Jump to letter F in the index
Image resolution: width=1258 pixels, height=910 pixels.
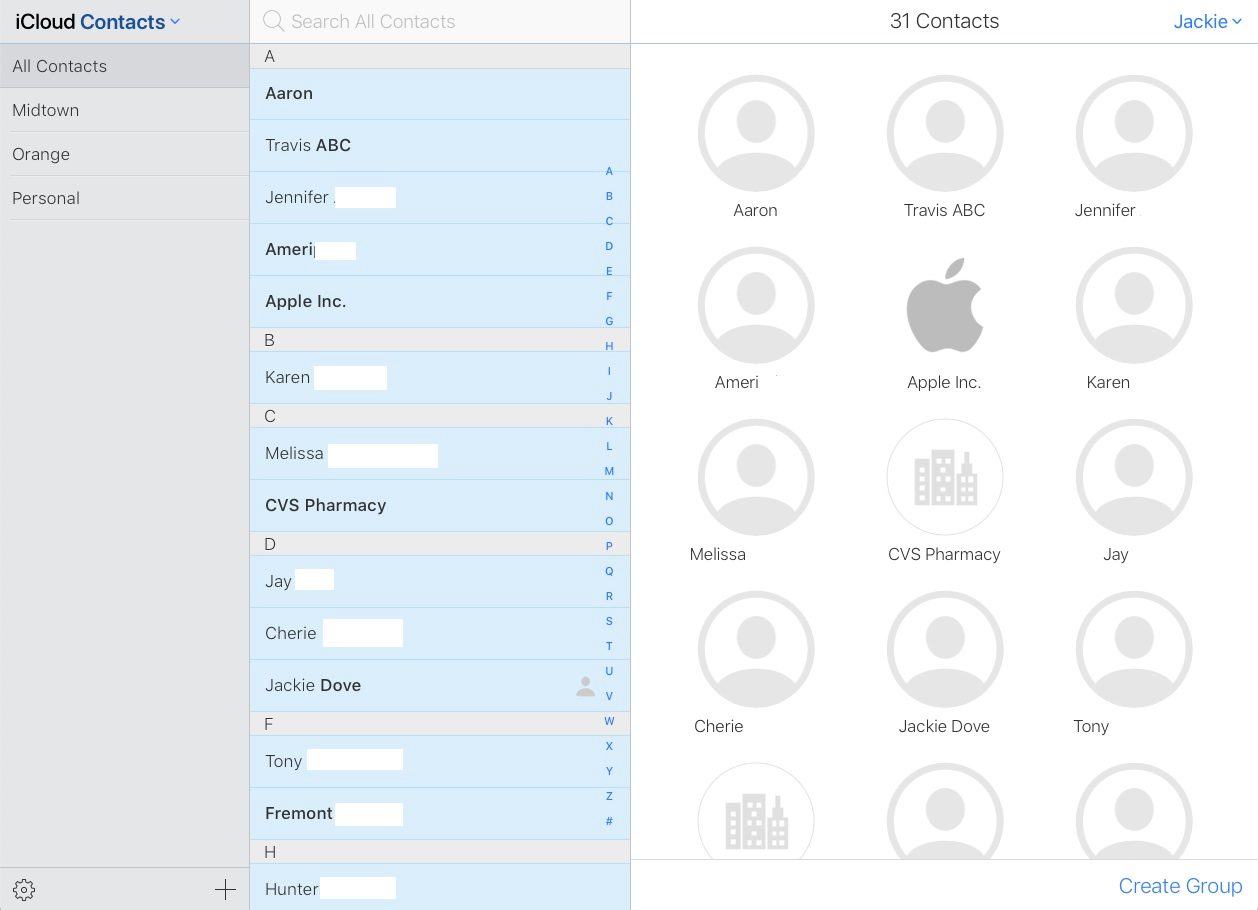[609, 296]
